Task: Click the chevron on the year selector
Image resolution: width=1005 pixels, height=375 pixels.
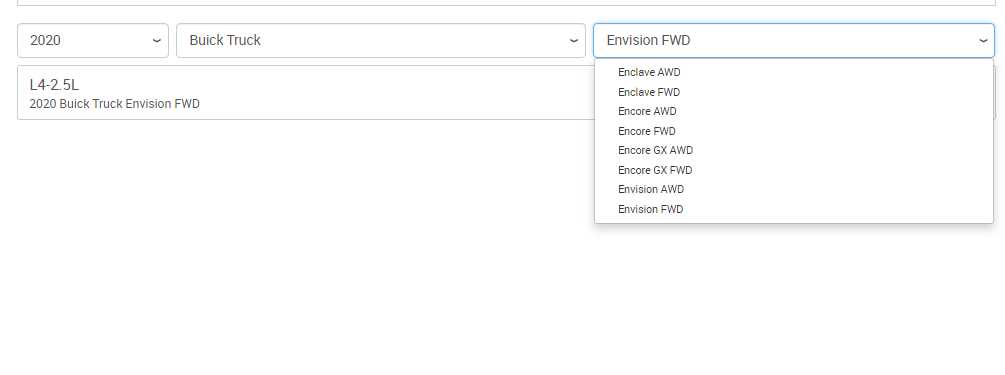Action: 156,40
